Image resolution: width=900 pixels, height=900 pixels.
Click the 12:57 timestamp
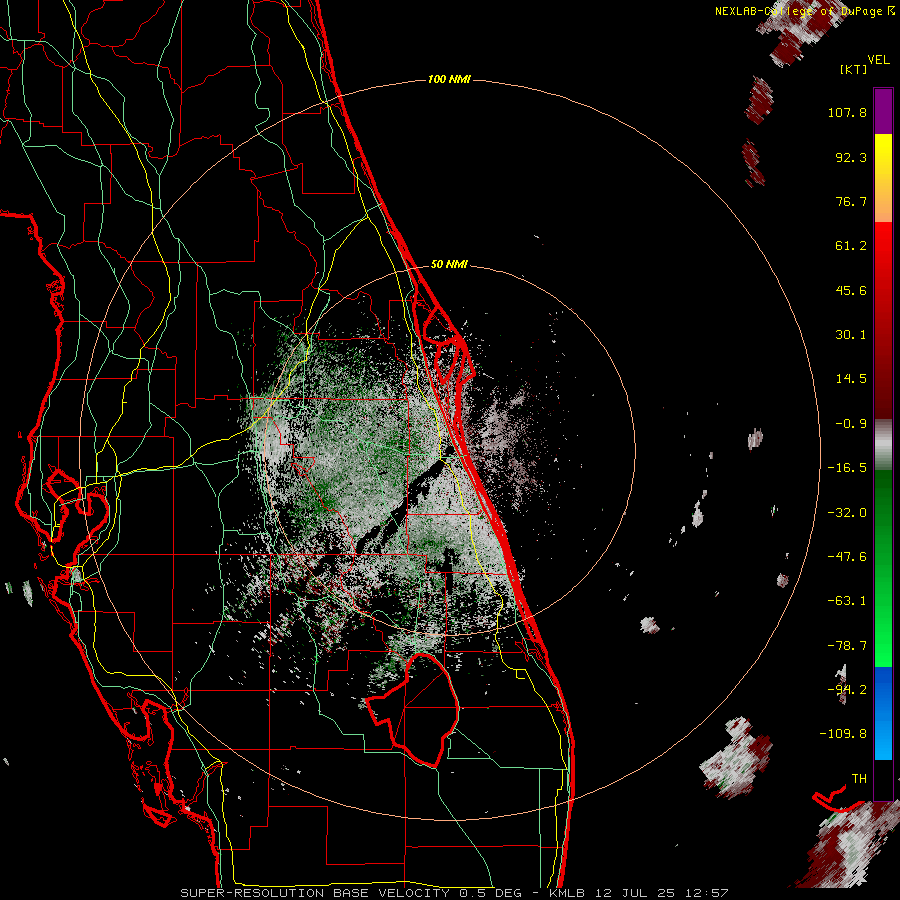pos(707,893)
